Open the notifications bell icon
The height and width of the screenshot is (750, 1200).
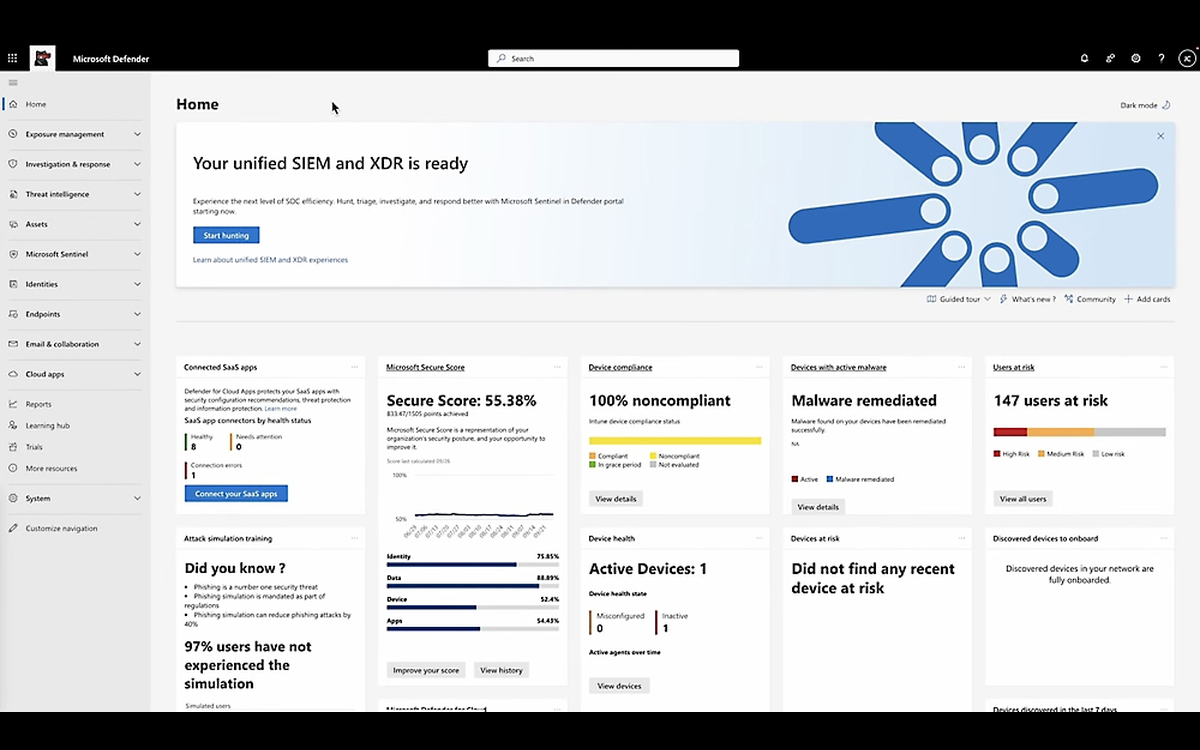1084,59
